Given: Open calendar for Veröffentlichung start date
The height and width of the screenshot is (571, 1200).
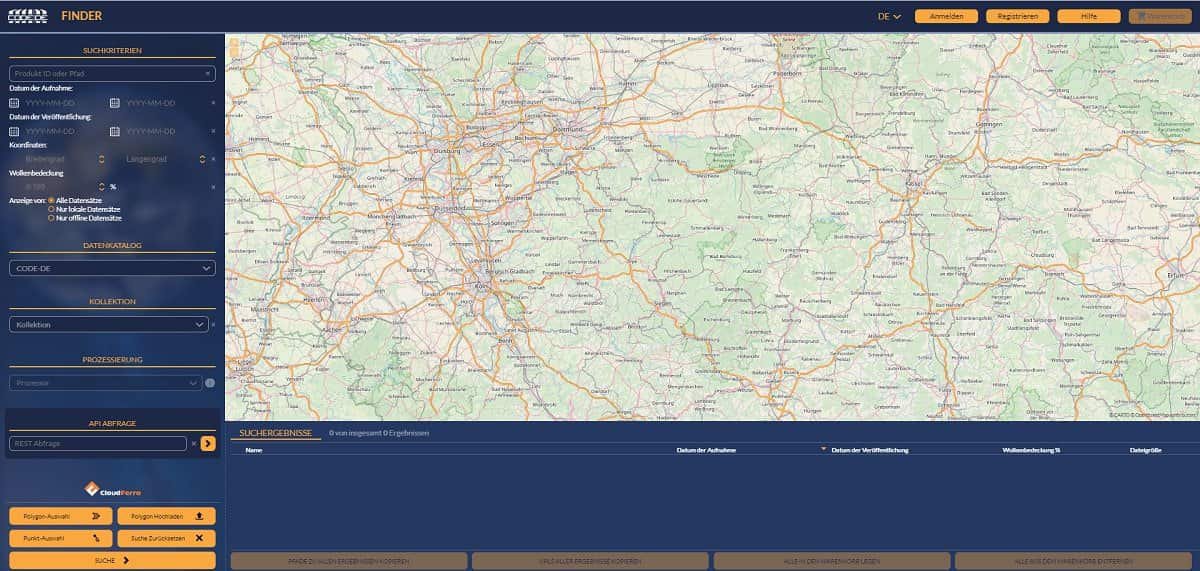Looking at the screenshot, I should click(x=14, y=131).
